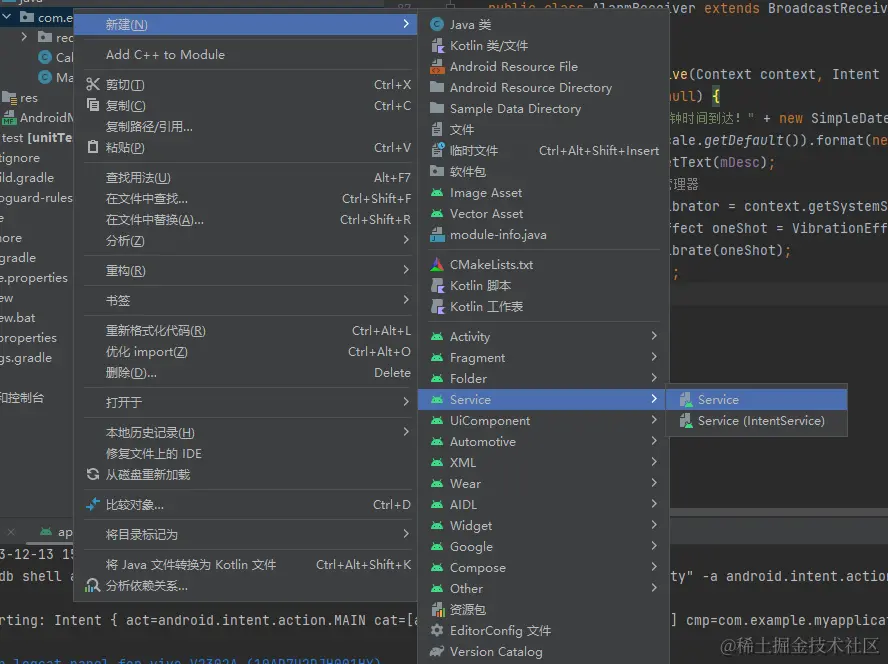Click the analyze dependencies (分析依赖关系) icon
888x664 pixels.
(x=92, y=585)
